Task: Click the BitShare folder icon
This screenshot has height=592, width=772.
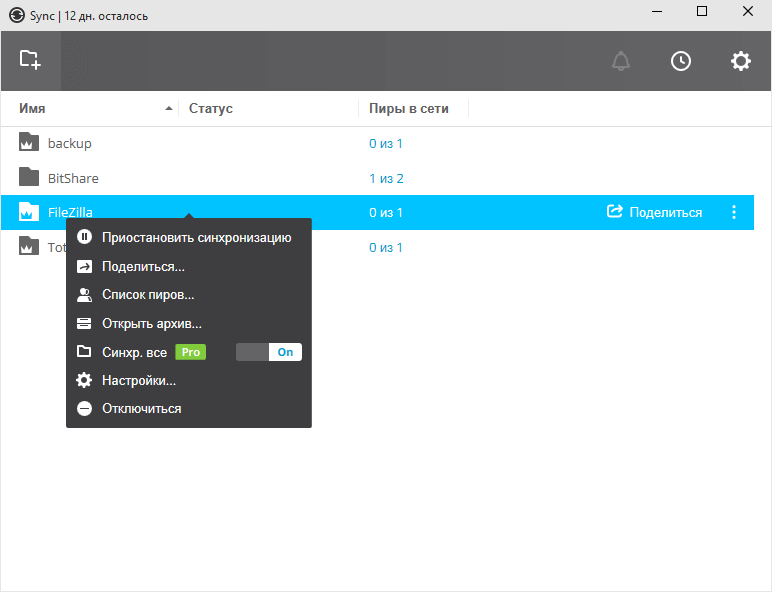Action: (29, 177)
